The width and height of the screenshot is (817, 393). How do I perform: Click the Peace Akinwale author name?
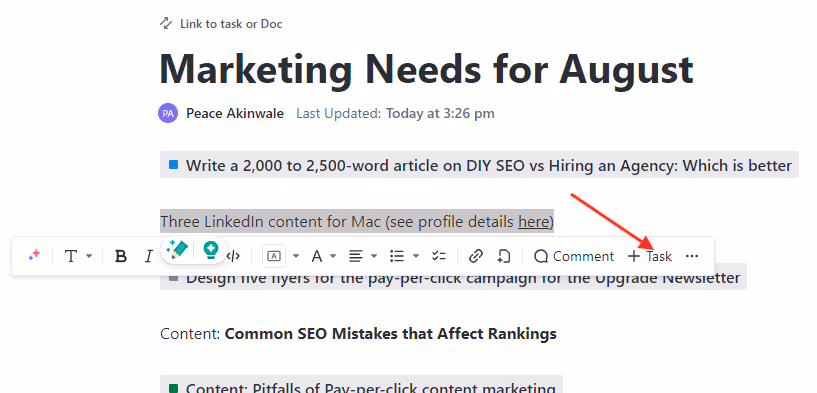(x=235, y=113)
